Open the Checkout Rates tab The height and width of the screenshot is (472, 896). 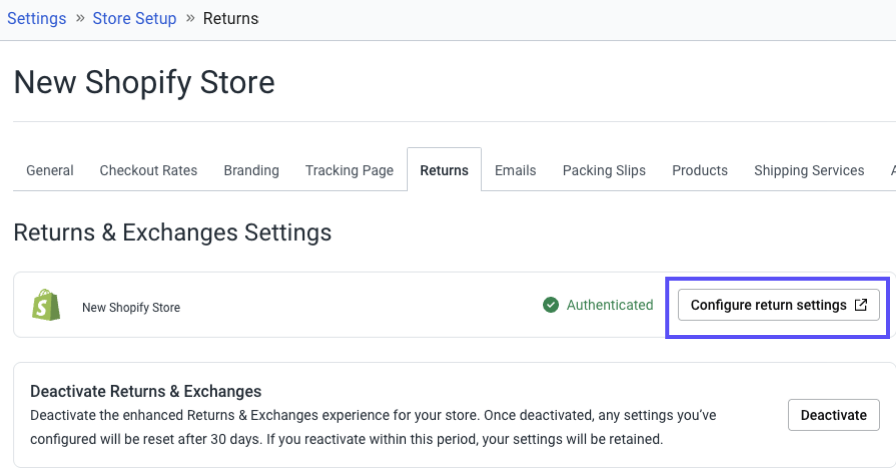pyautogui.click(x=149, y=170)
